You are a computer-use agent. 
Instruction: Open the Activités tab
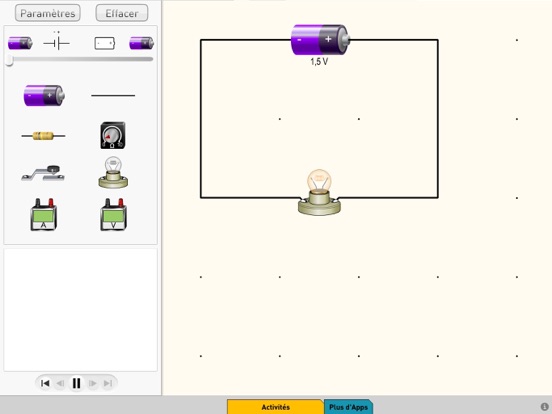point(275,407)
